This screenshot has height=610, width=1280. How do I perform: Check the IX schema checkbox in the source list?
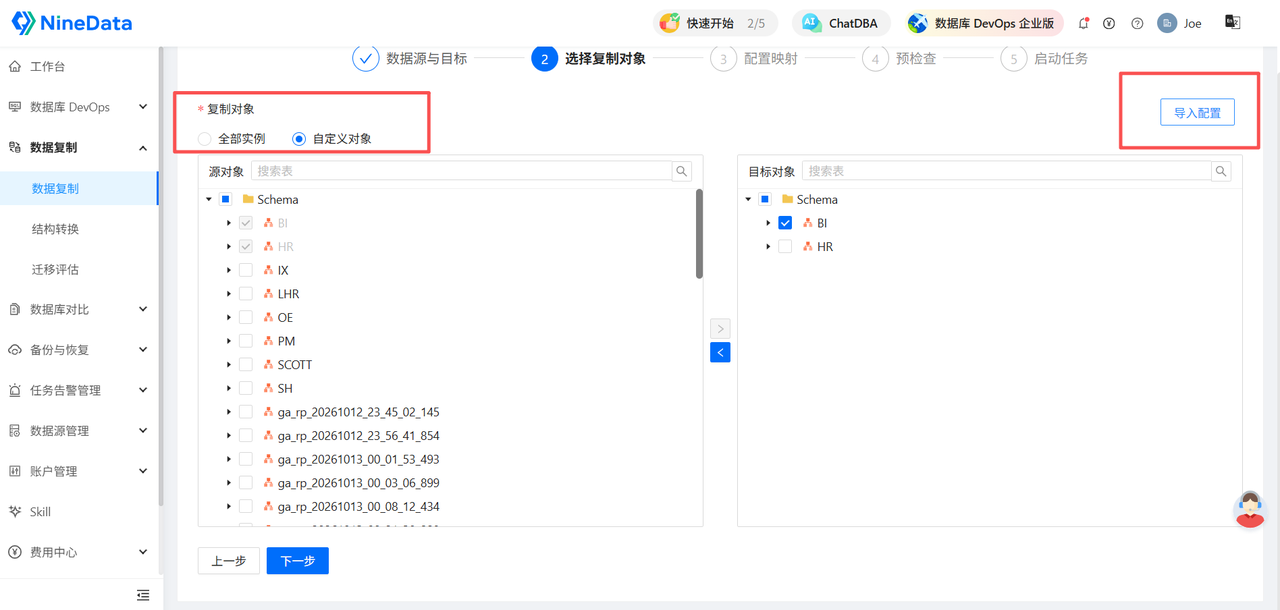[246, 270]
